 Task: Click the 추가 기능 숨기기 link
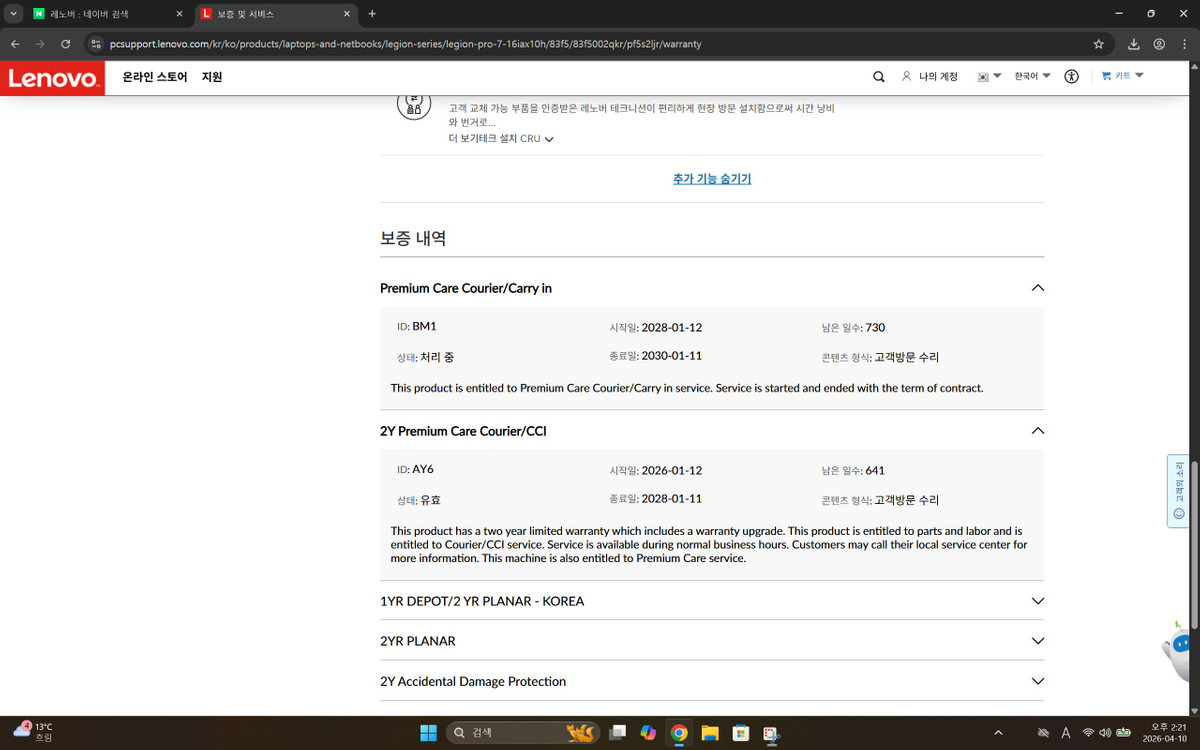(x=712, y=179)
